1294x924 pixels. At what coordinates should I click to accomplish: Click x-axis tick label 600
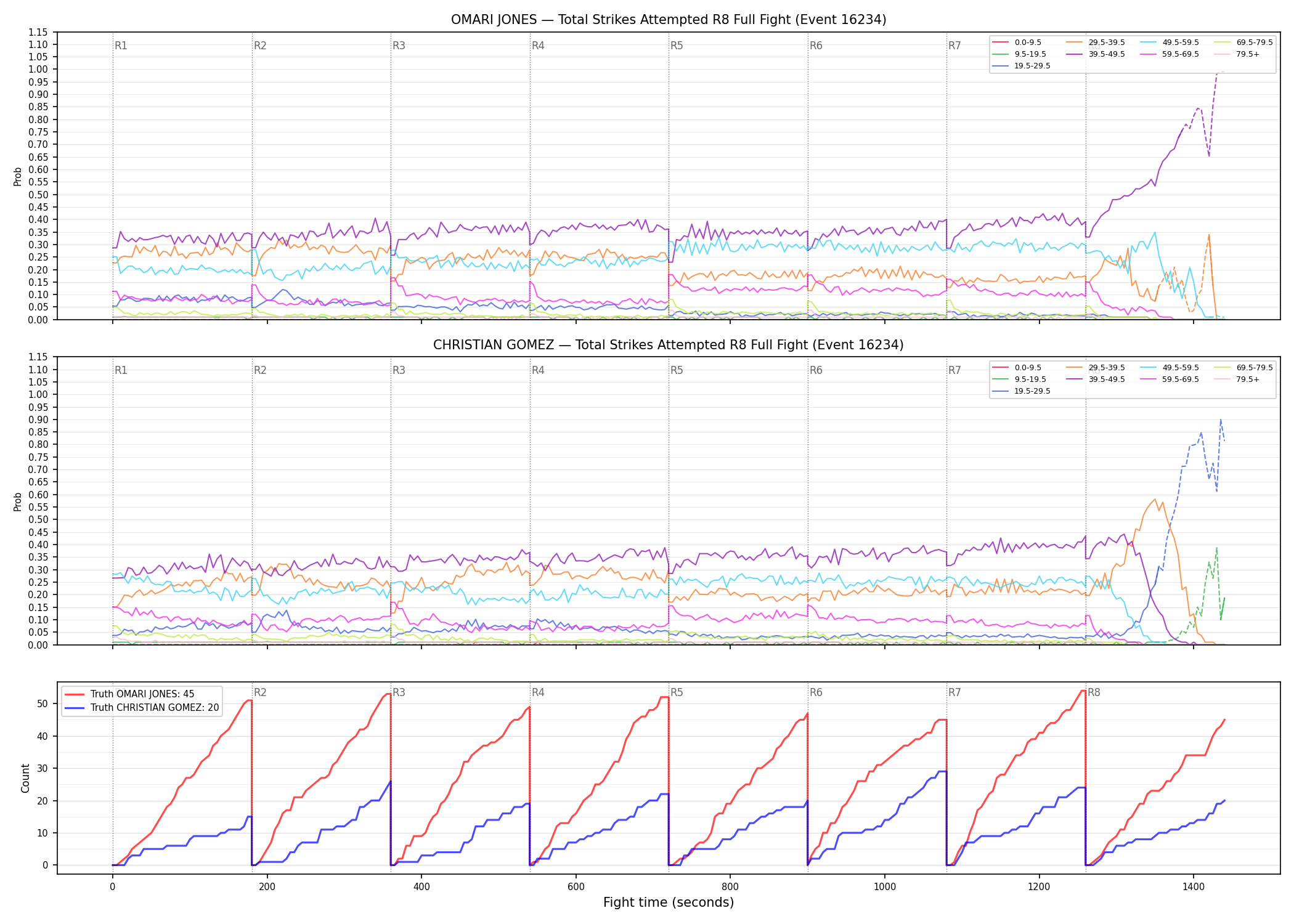tap(576, 887)
